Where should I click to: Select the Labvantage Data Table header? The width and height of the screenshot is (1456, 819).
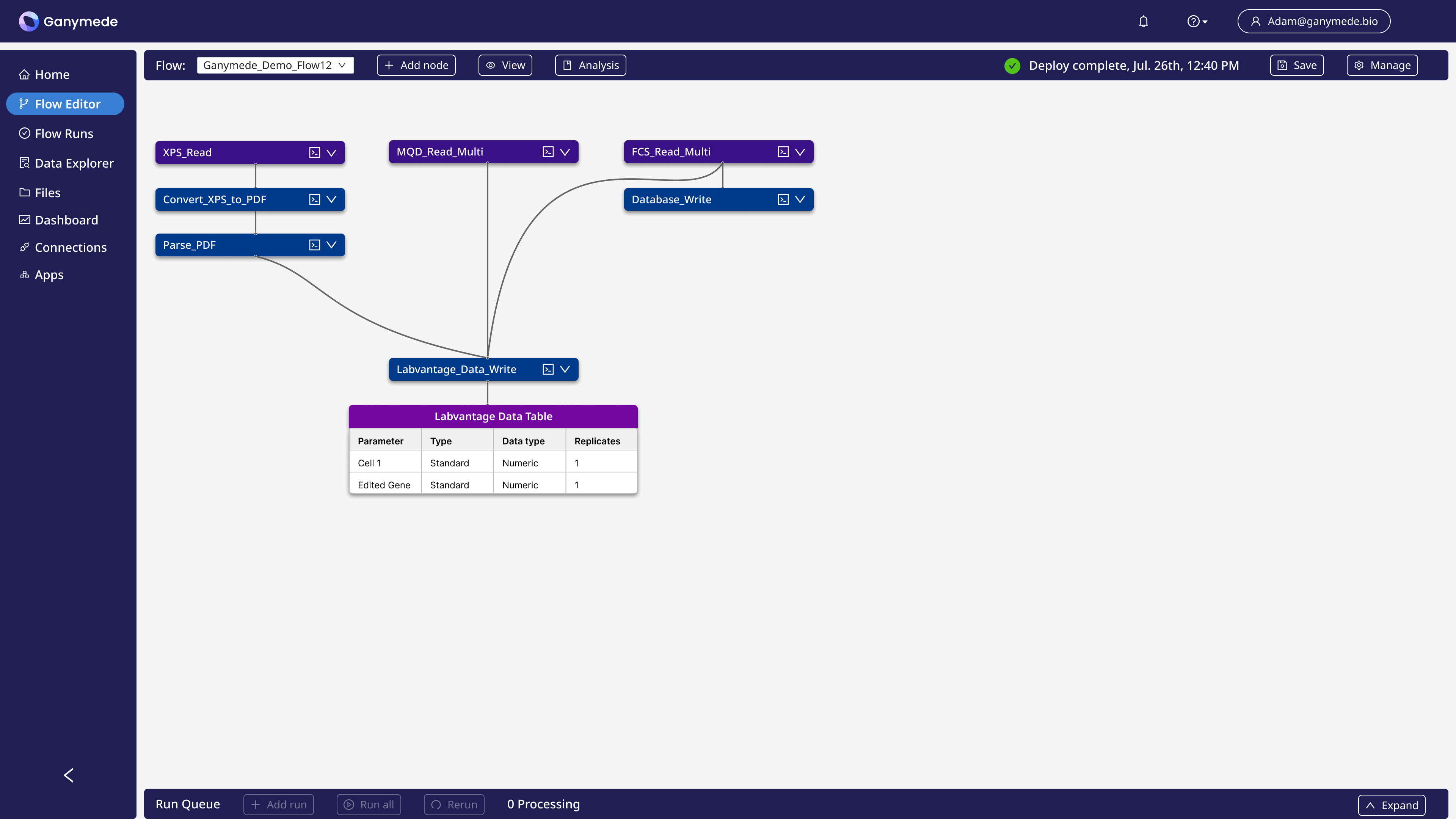point(493,417)
